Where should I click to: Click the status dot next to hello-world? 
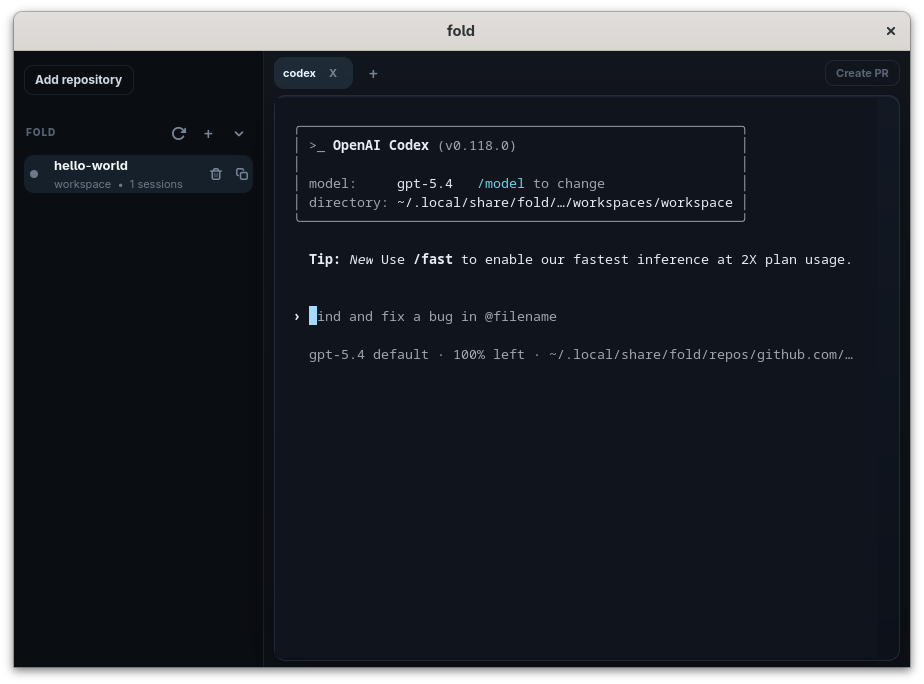[34, 173]
